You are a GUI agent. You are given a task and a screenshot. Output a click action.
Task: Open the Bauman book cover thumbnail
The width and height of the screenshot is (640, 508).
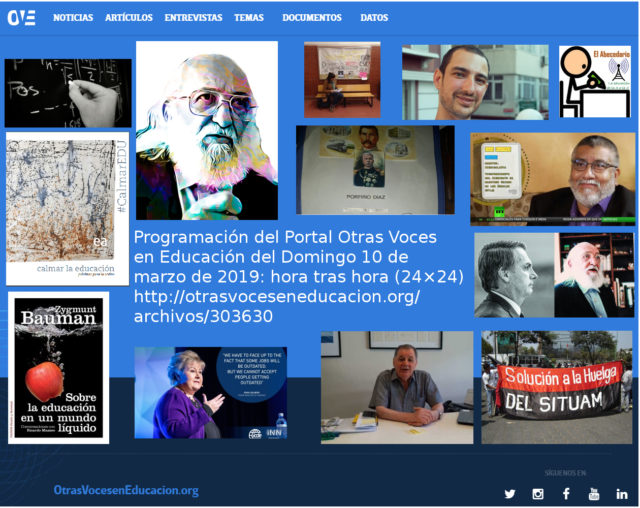(59, 367)
